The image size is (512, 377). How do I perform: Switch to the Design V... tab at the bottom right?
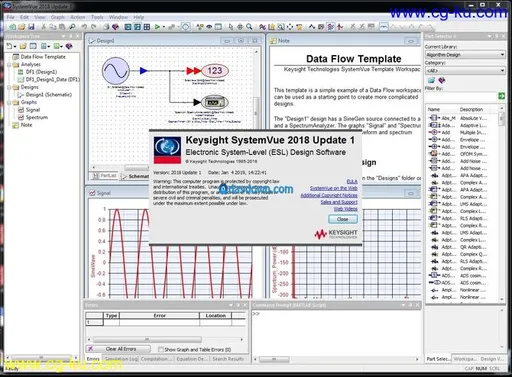coord(492,359)
